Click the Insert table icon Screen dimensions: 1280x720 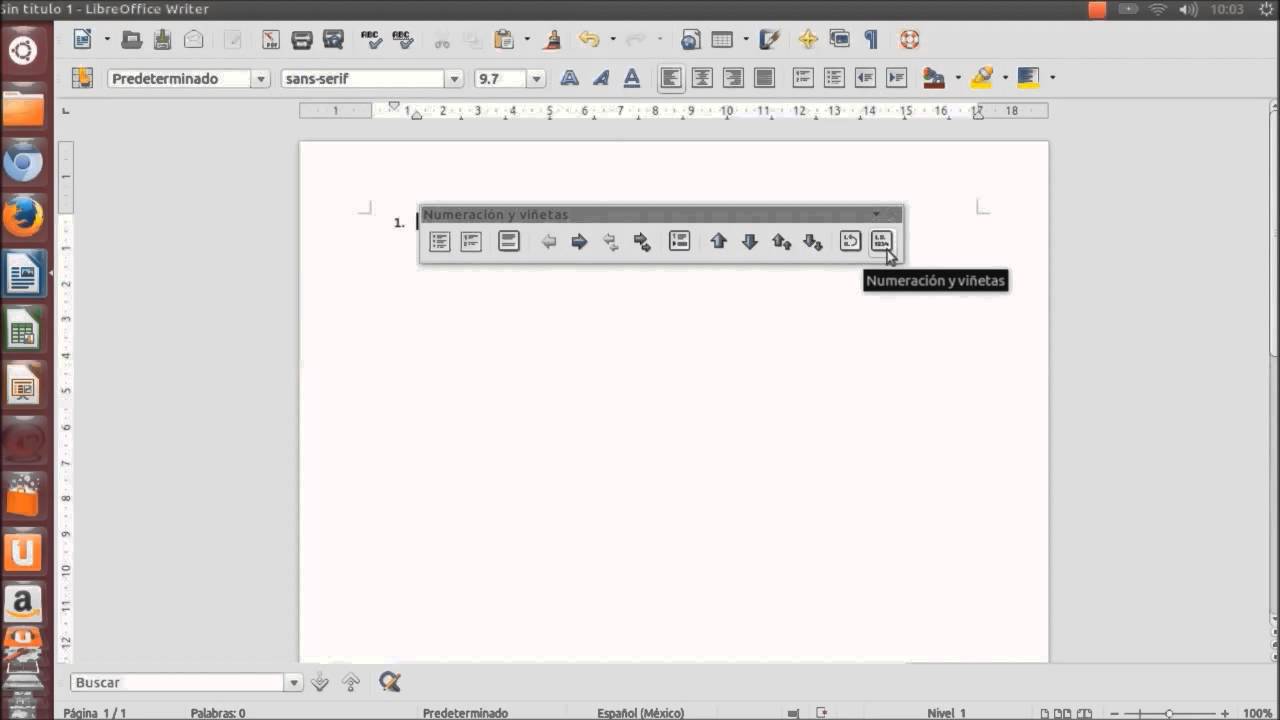722,40
